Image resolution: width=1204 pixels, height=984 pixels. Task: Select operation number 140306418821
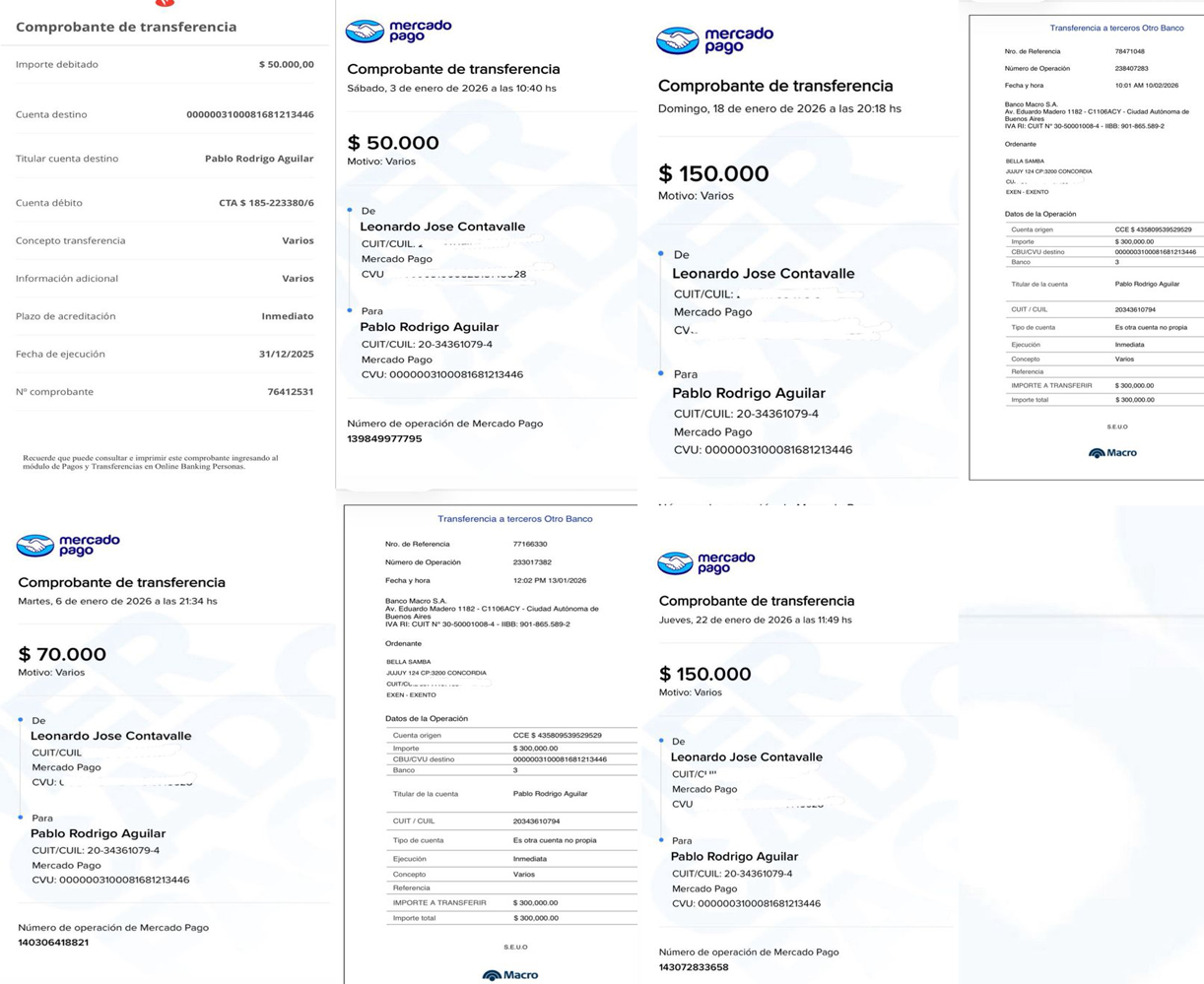pos(53,943)
